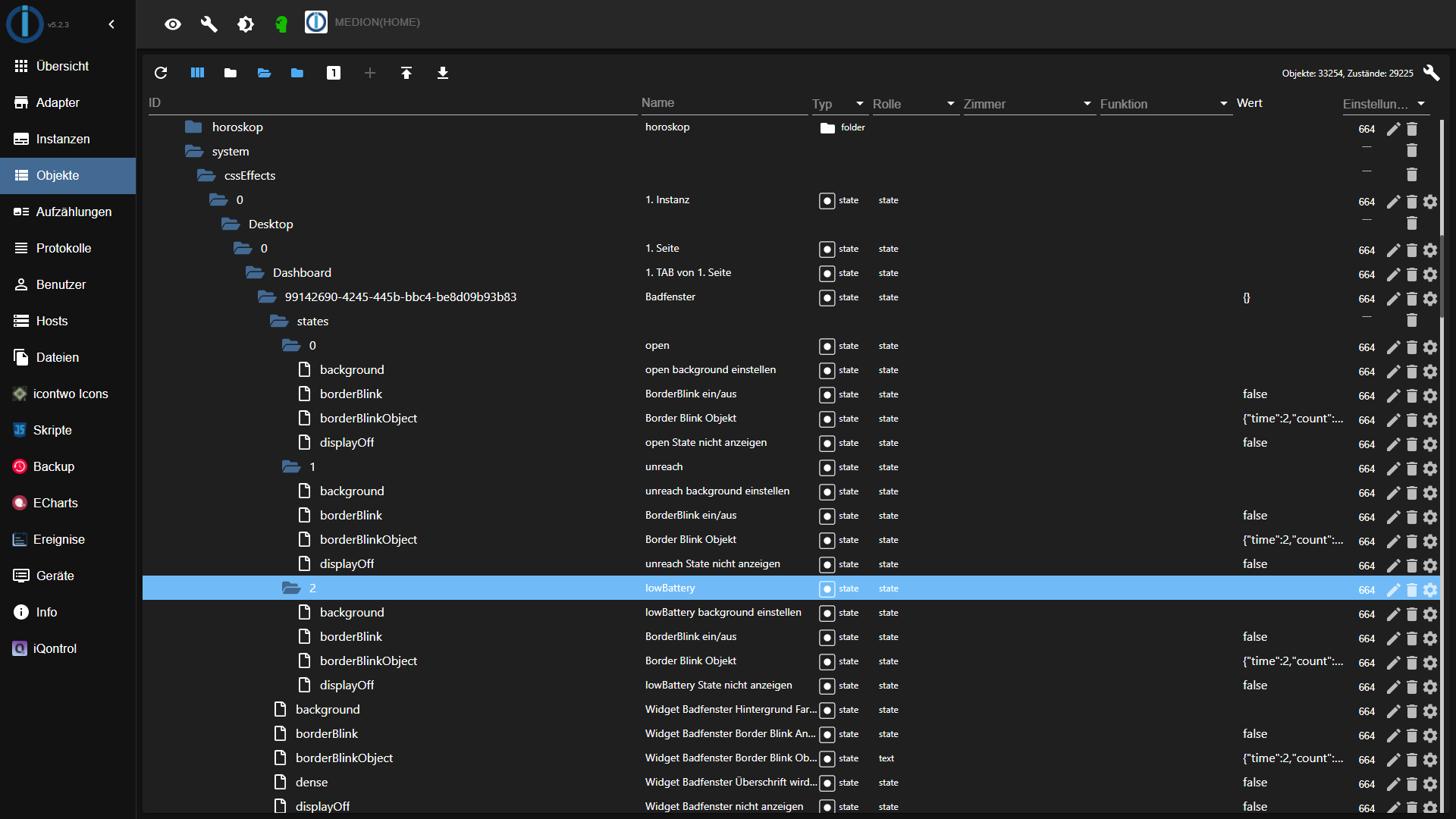Collapse the cssEffects folder

click(x=206, y=175)
